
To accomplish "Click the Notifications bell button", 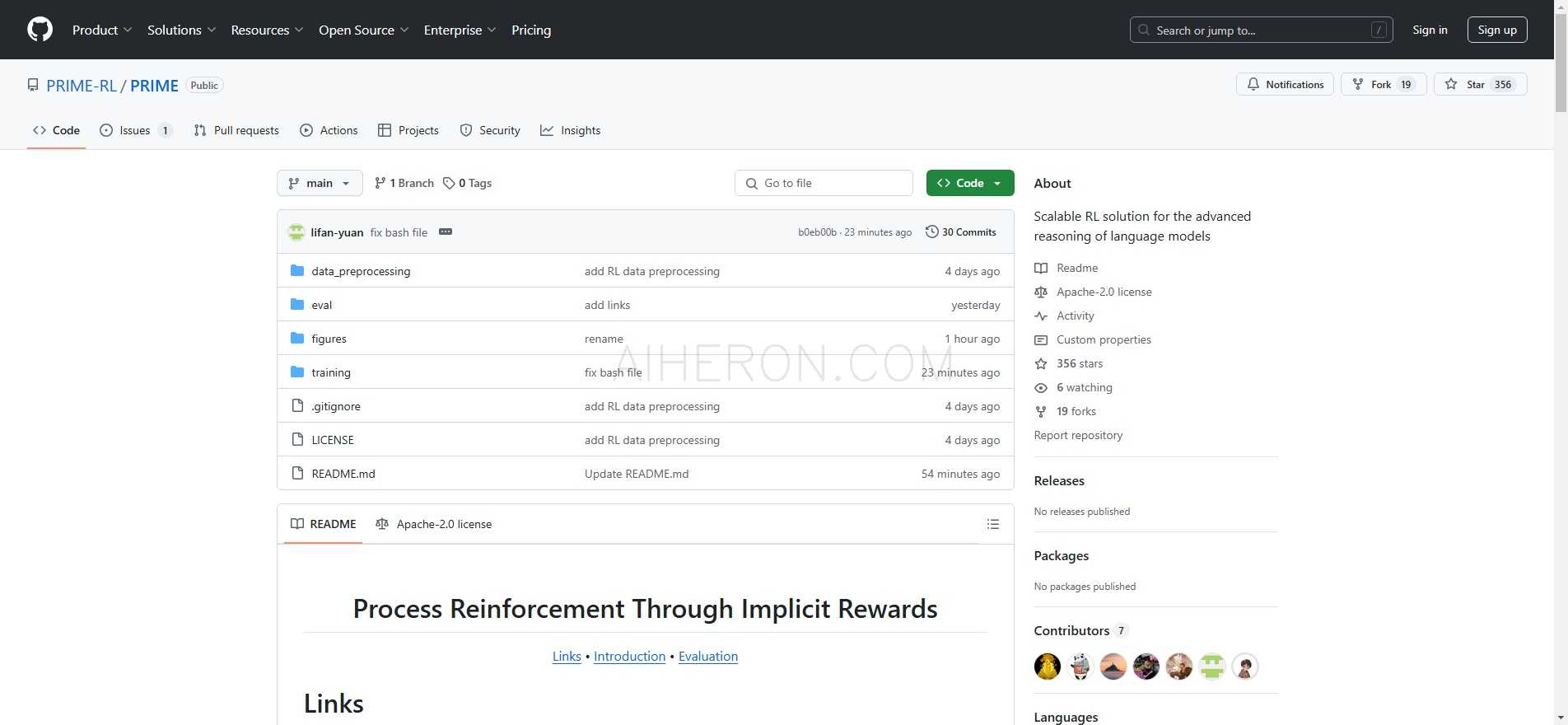I will pyautogui.click(x=1285, y=84).
